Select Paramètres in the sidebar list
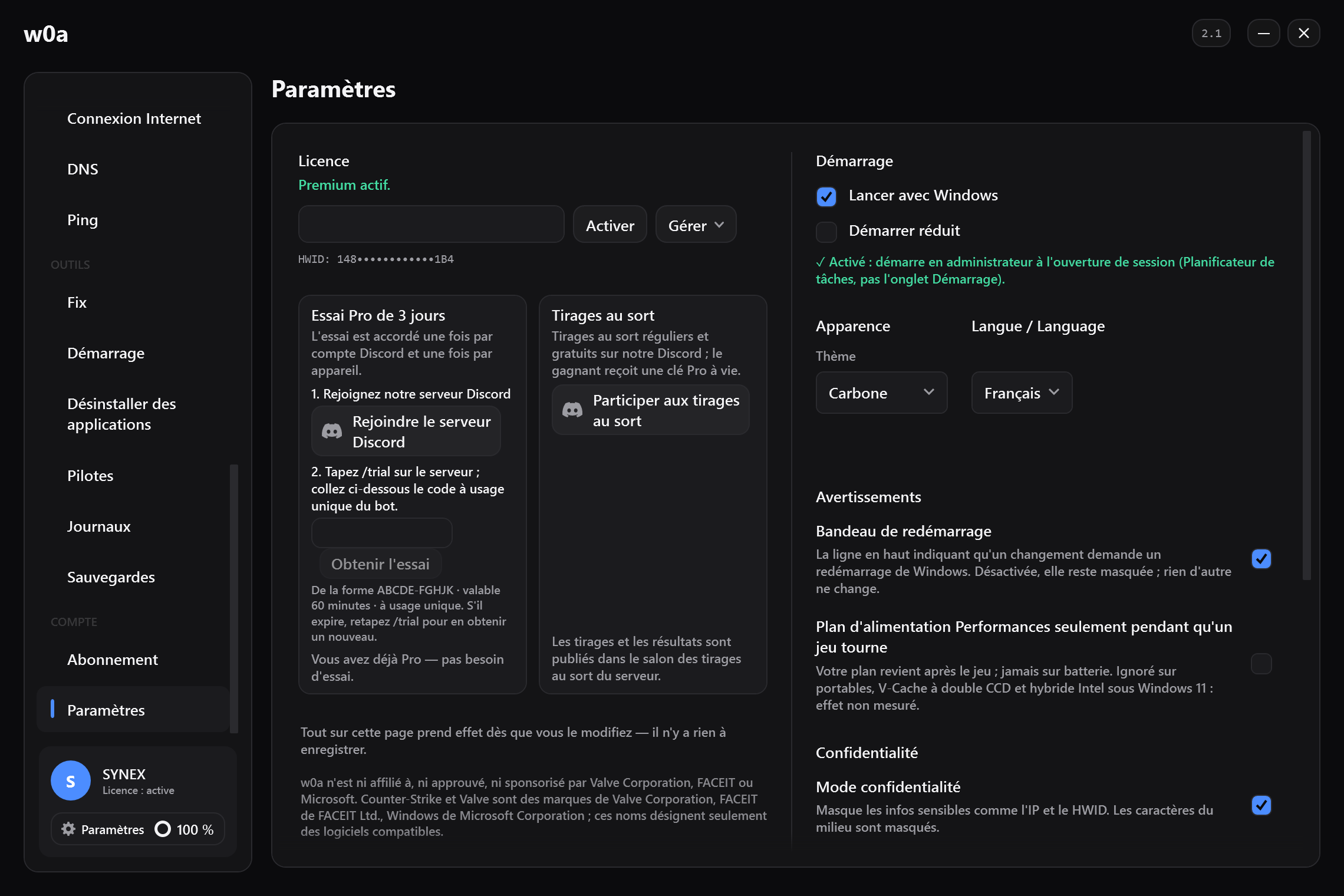This screenshot has width=1344, height=896. (x=133, y=710)
